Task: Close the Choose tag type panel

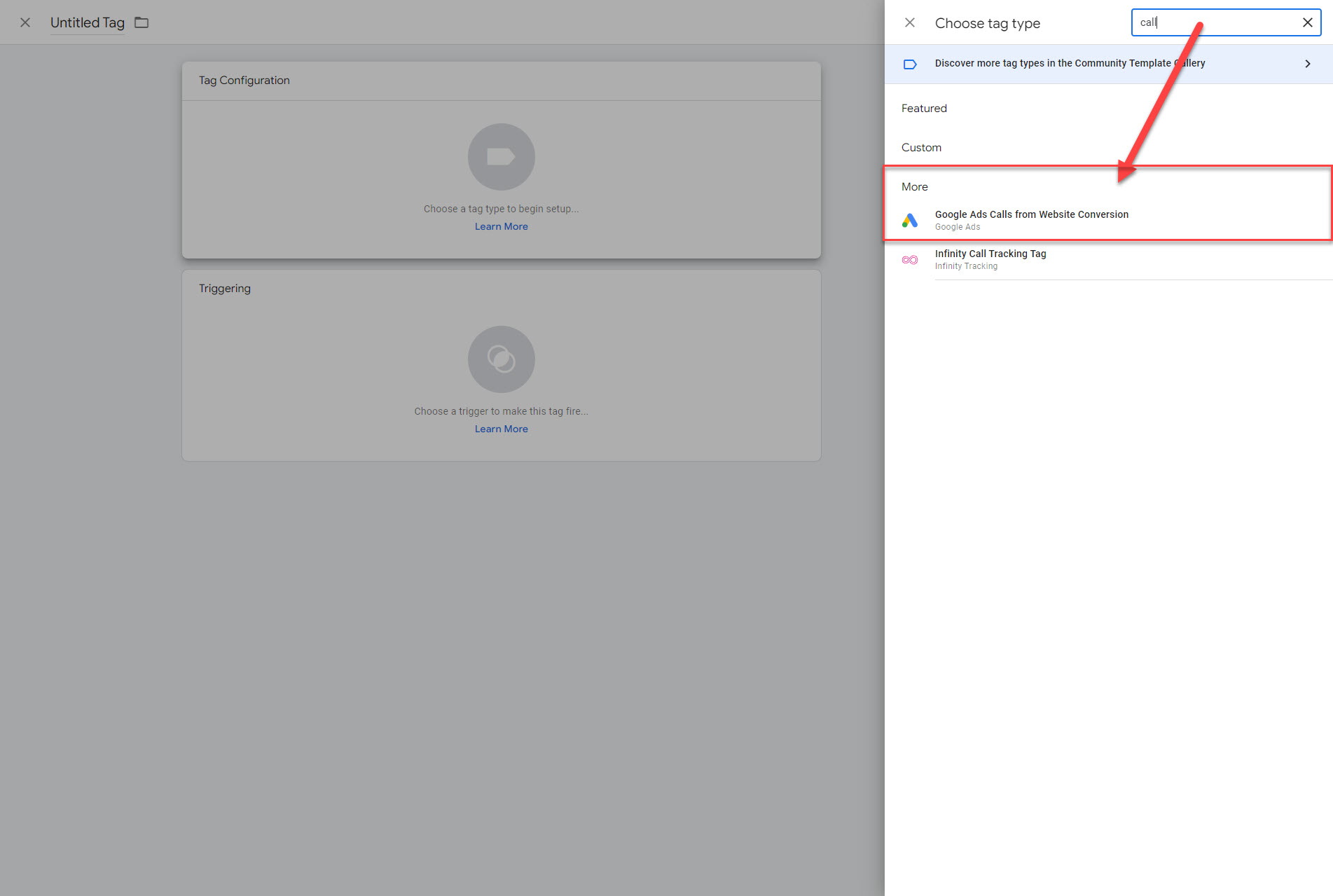Action: (x=909, y=22)
